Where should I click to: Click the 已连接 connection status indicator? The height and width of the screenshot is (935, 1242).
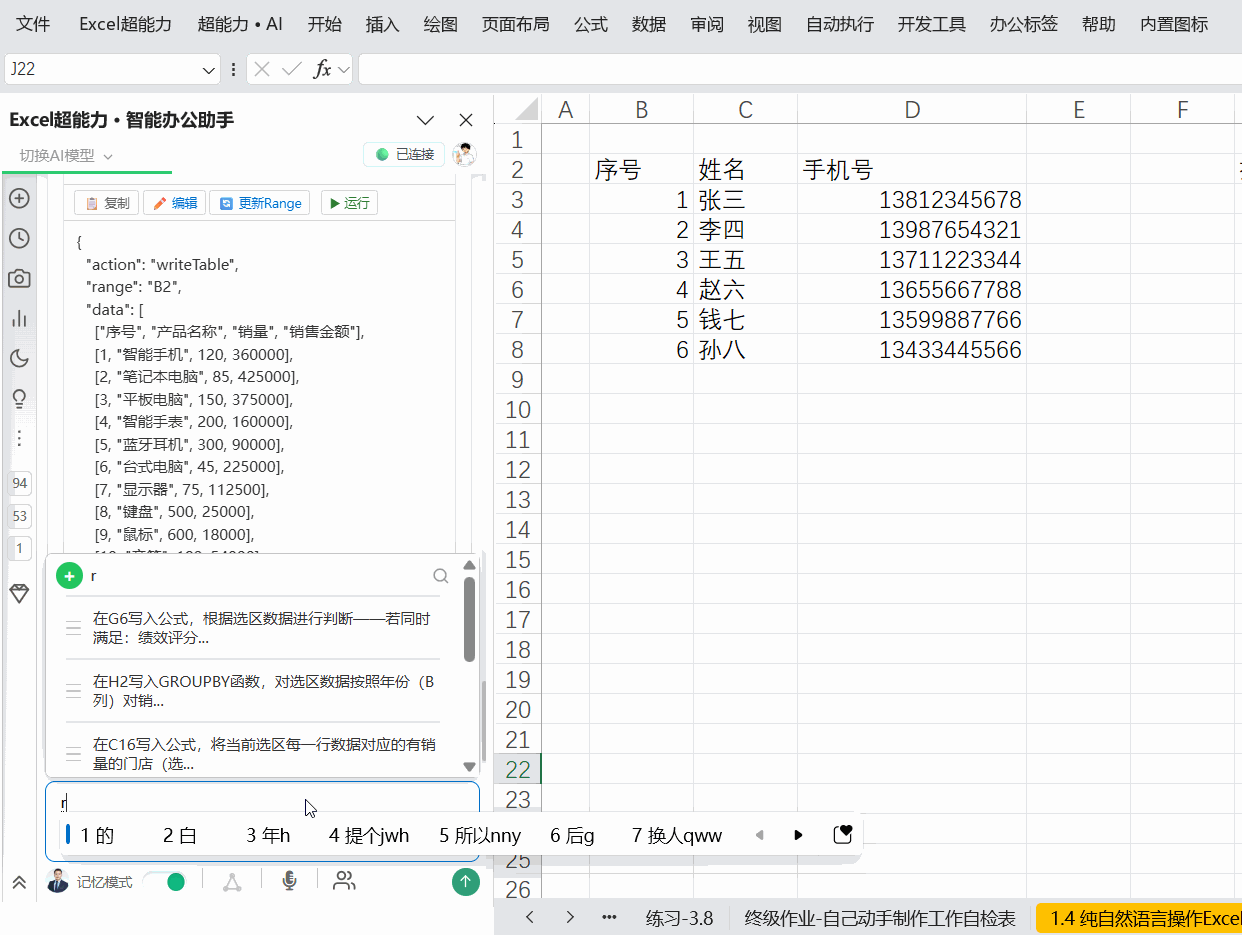pyautogui.click(x=405, y=154)
